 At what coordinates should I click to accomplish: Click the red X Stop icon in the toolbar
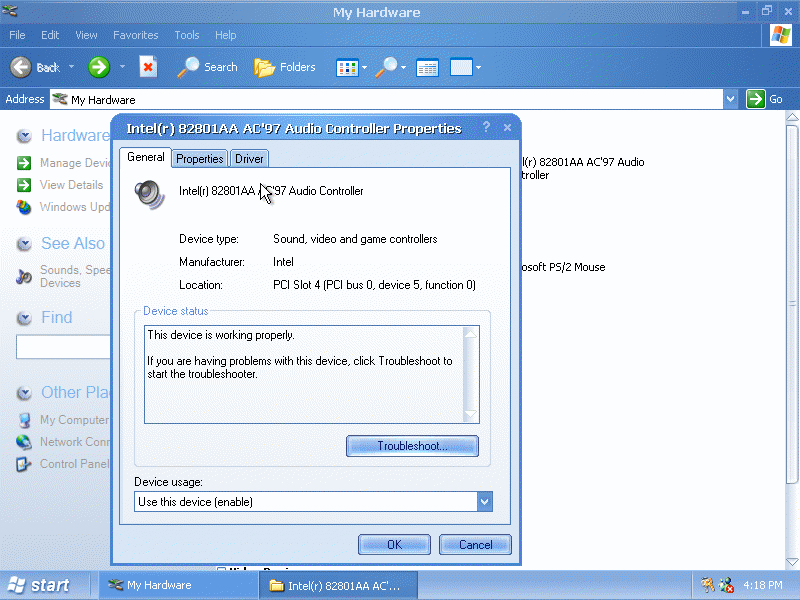point(148,67)
